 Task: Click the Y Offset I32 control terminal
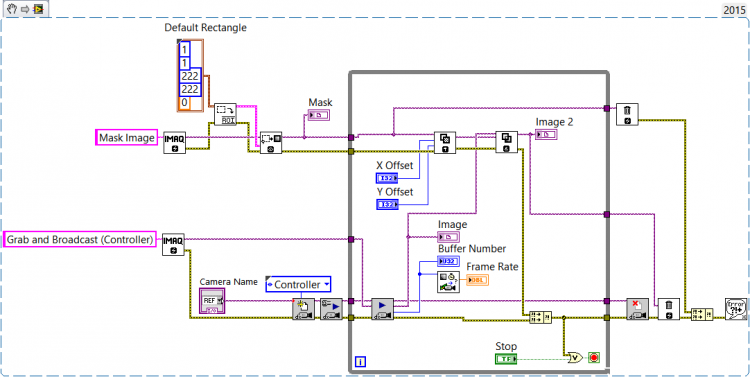pos(387,205)
